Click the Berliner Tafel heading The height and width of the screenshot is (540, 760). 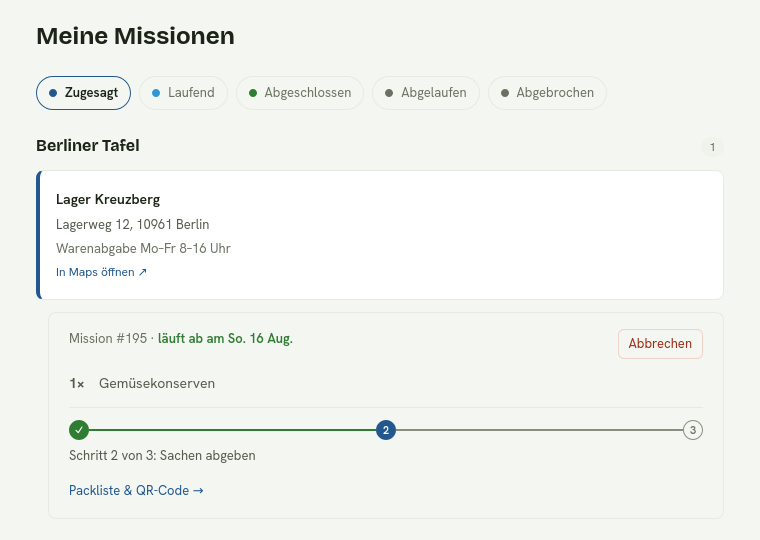click(x=88, y=146)
